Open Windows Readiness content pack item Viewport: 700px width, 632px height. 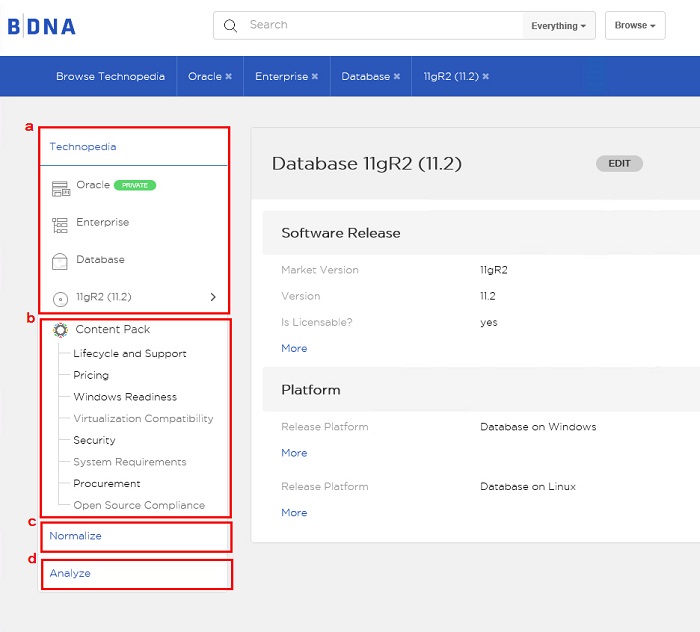(x=125, y=397)
